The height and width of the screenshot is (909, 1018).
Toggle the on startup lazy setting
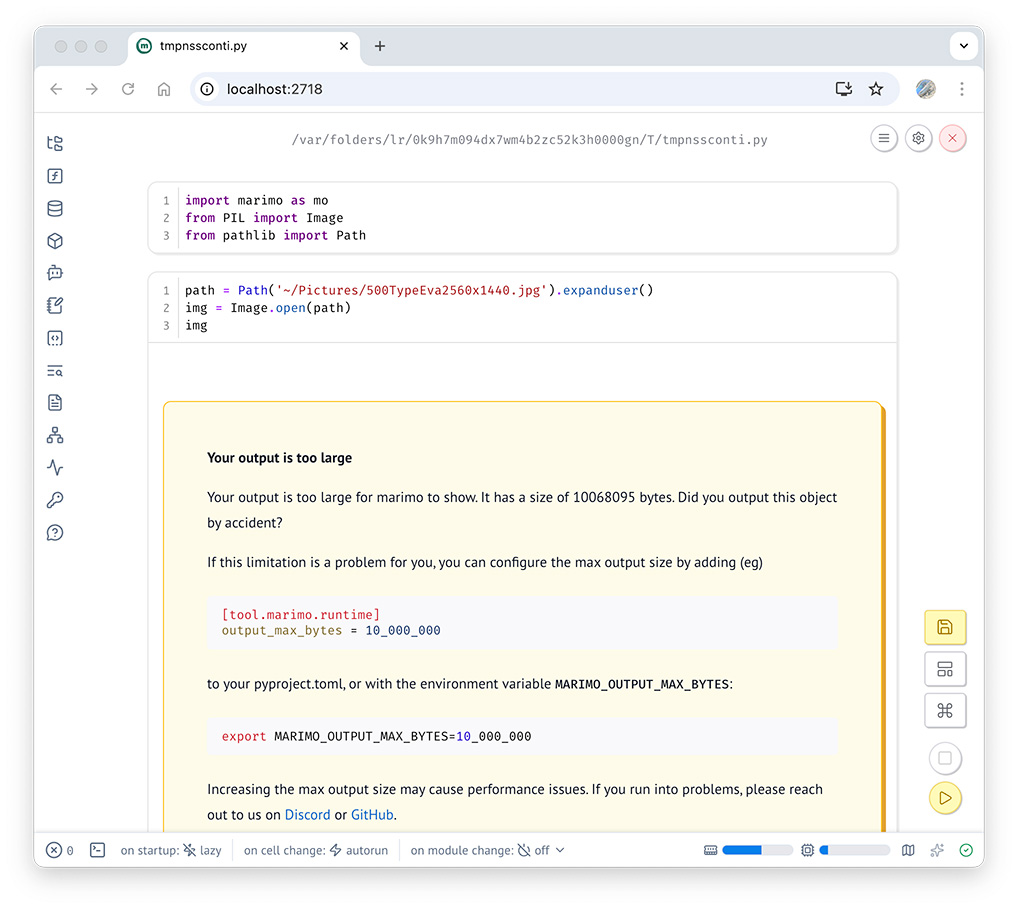(x=202, y=850)
